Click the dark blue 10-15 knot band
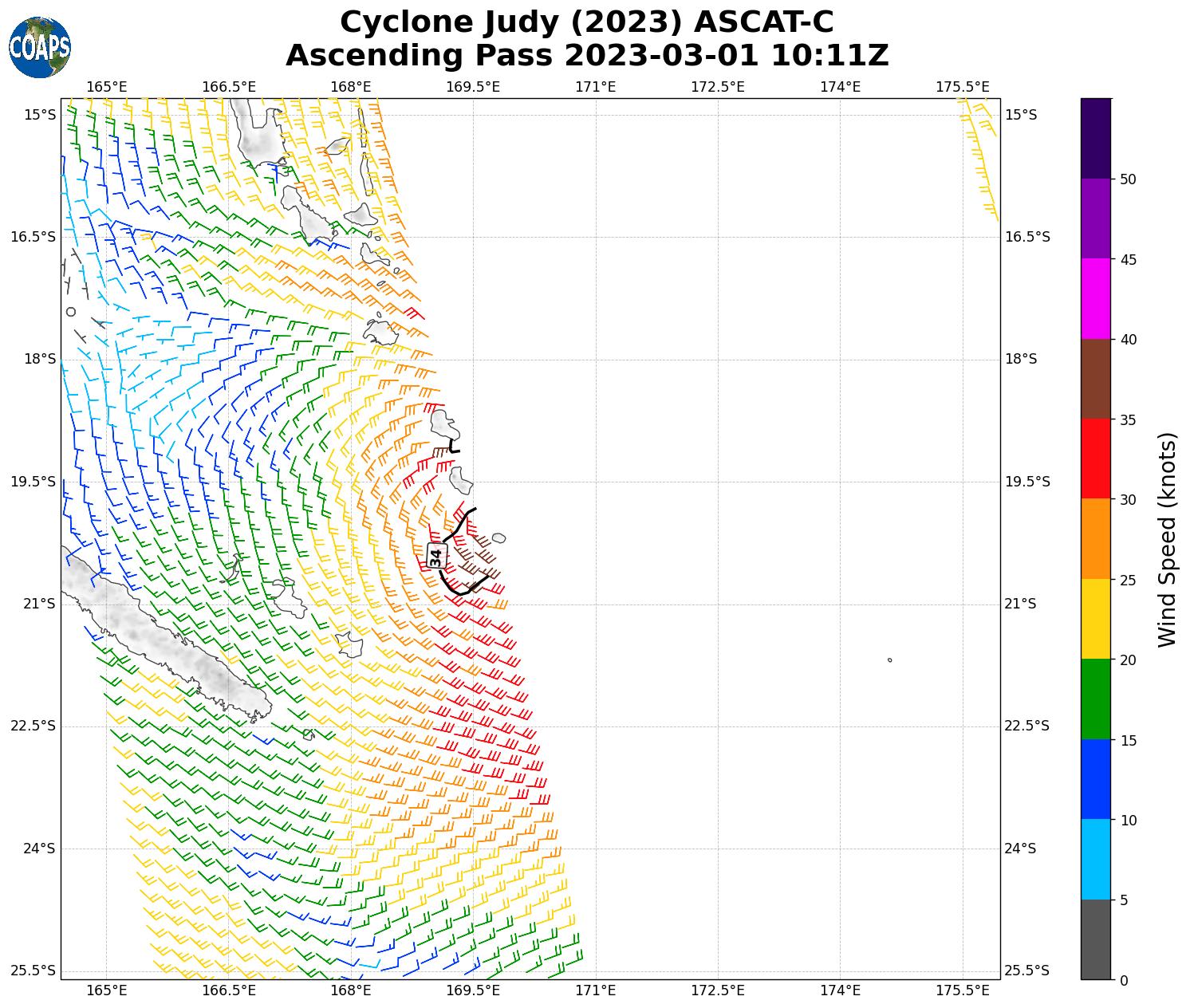 1095,779
